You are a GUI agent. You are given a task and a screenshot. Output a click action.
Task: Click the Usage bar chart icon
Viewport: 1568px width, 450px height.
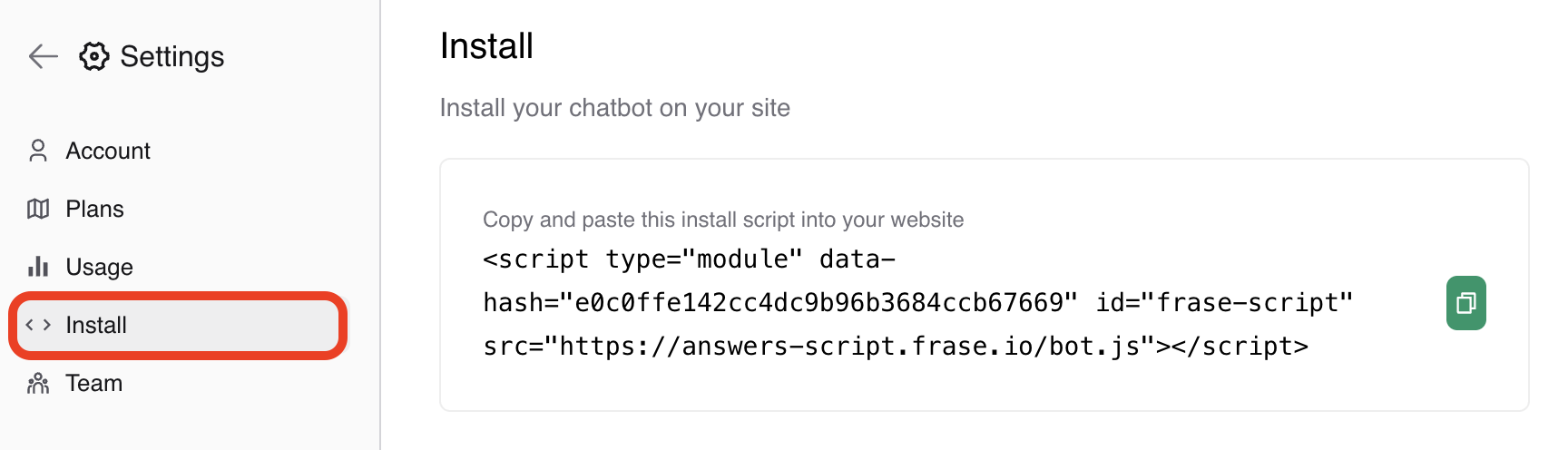(38, 267)
